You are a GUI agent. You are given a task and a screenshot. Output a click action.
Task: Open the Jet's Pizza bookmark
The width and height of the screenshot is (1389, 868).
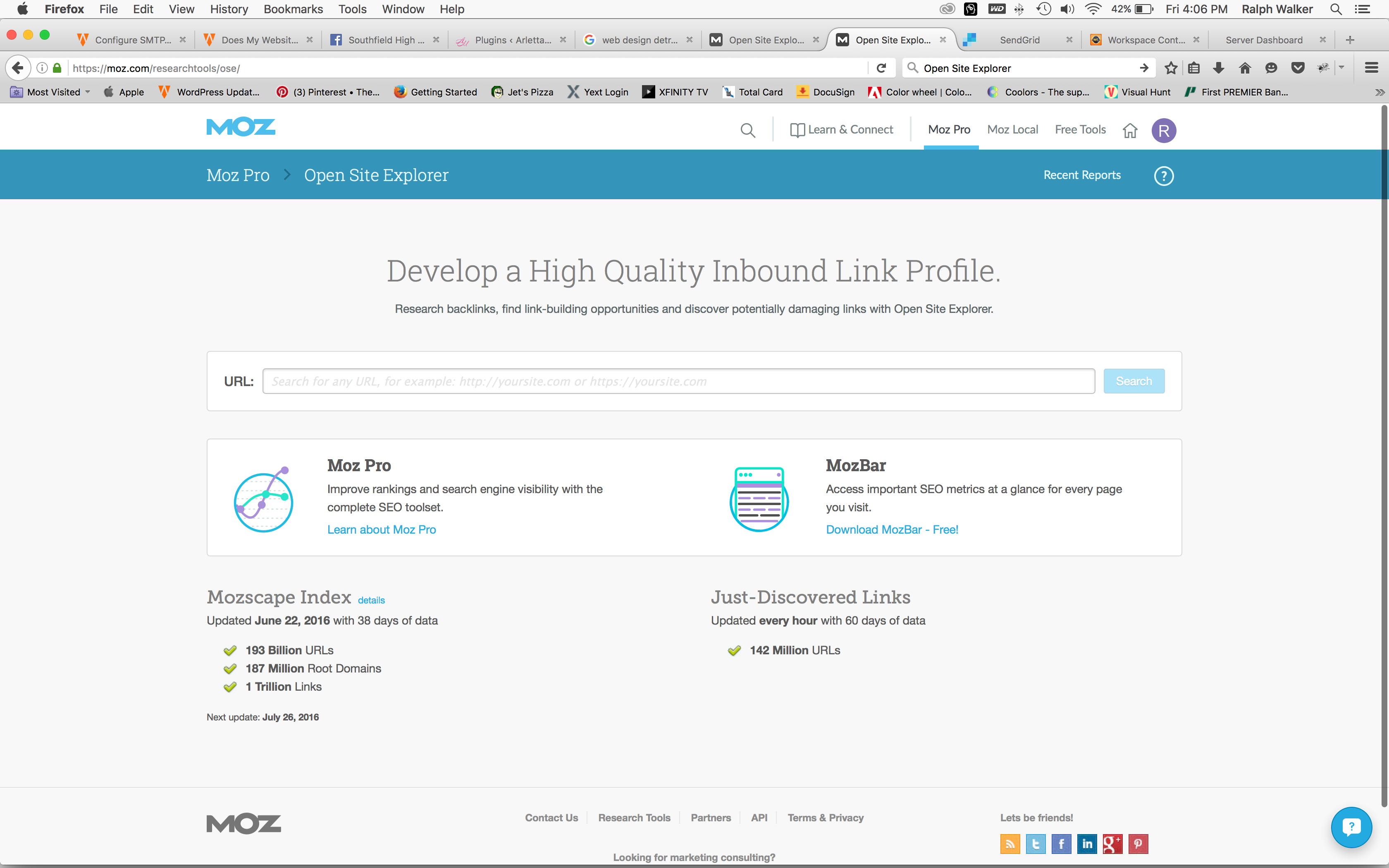click(x=522, y=92)
